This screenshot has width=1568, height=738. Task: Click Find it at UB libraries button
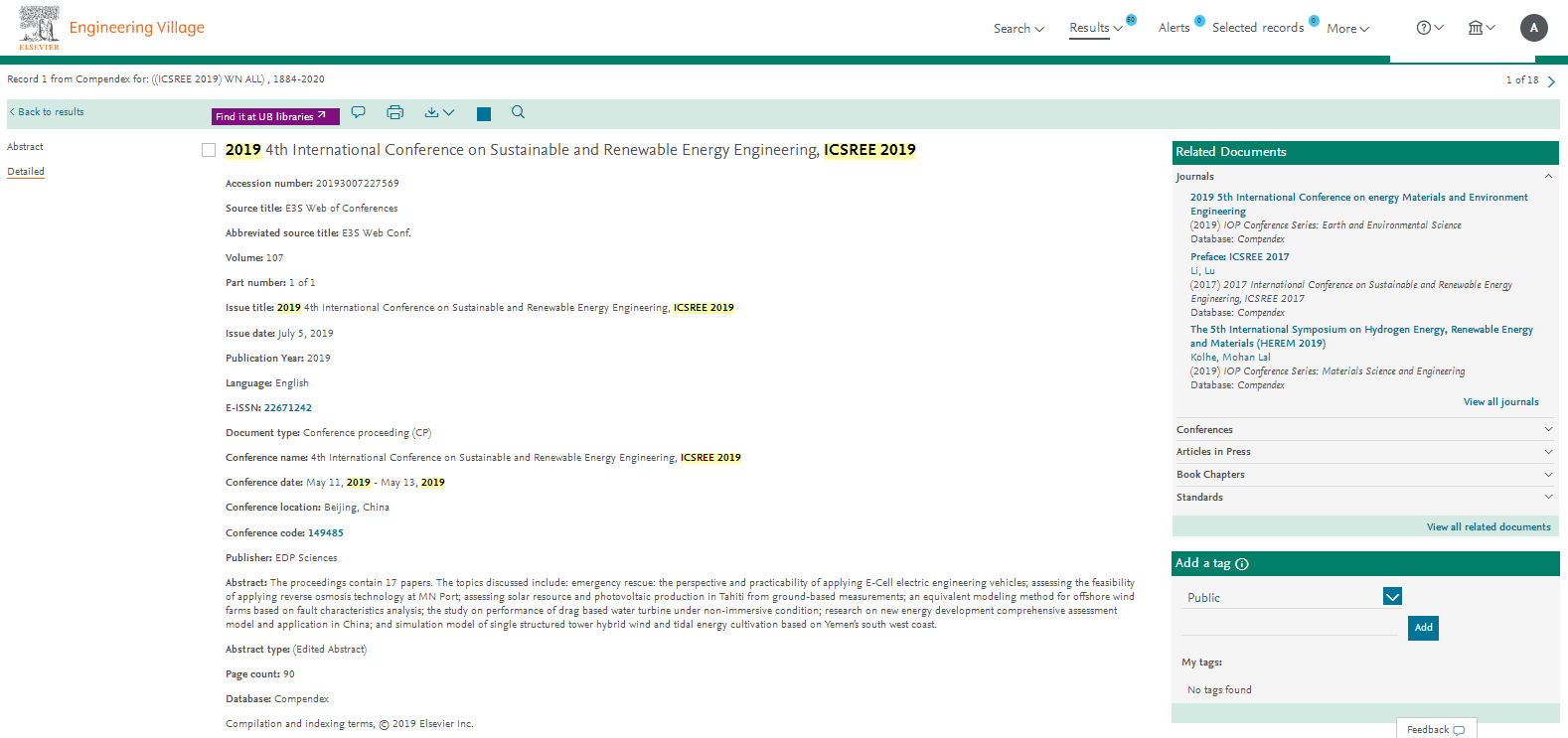pos(275,116)
